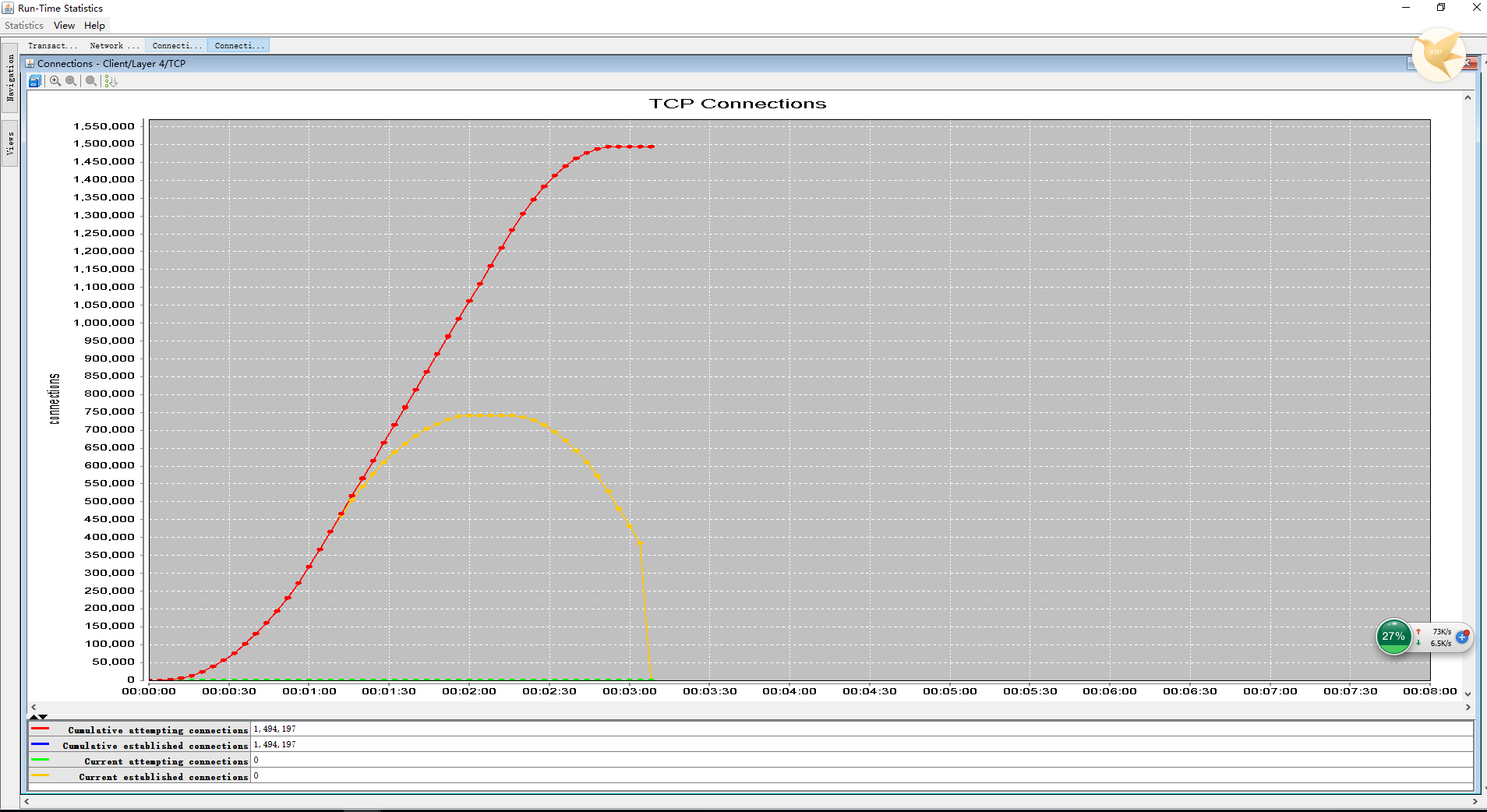The height and width of the screenshot is (812, 1487).
Task: Click red Cumulative attempting connections color swatch
Action: point(41,729)
